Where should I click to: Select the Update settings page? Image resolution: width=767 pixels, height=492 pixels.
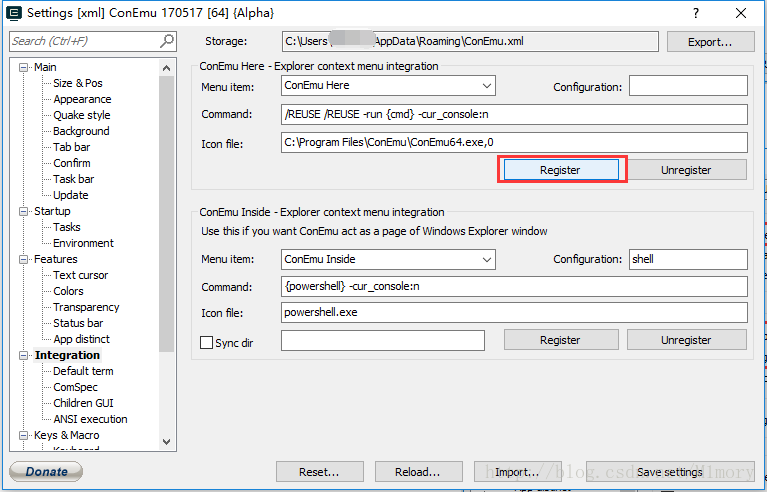(70, 195)
